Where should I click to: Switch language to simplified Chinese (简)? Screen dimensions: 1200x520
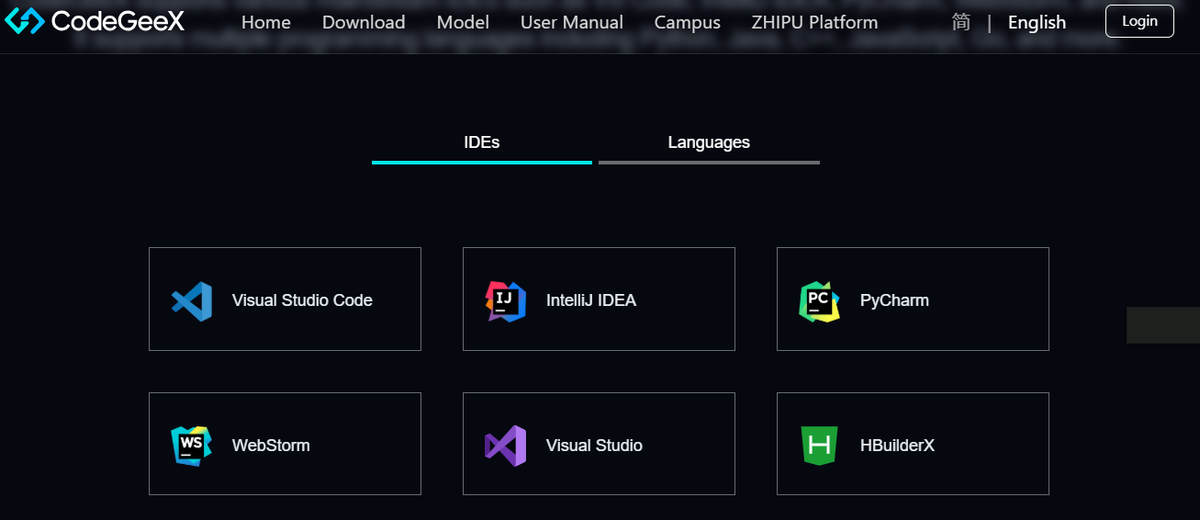[961, 21]
